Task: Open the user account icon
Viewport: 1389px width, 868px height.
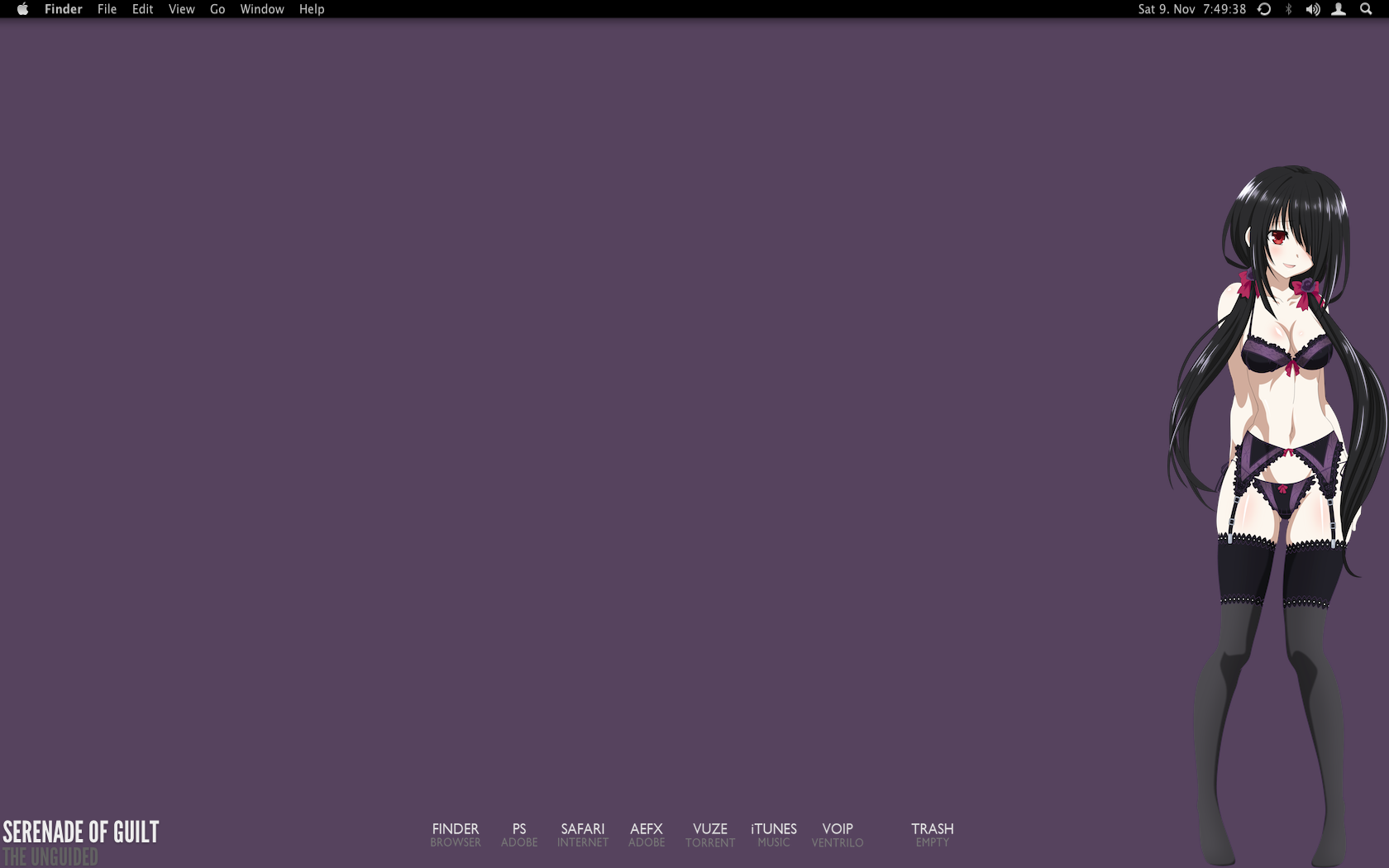Action: 1339,9
